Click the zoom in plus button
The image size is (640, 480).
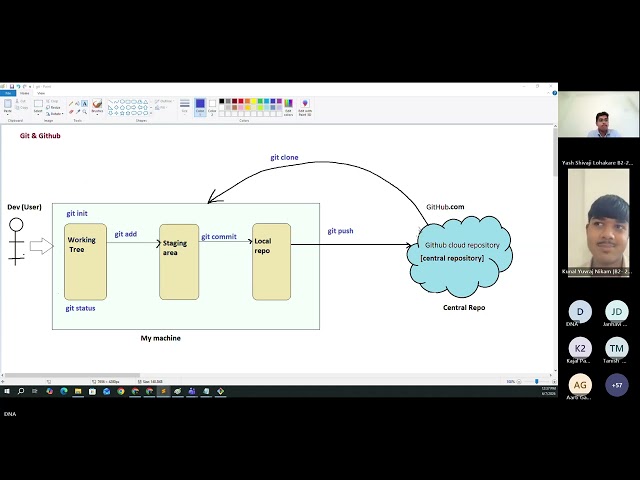[552, 381]
